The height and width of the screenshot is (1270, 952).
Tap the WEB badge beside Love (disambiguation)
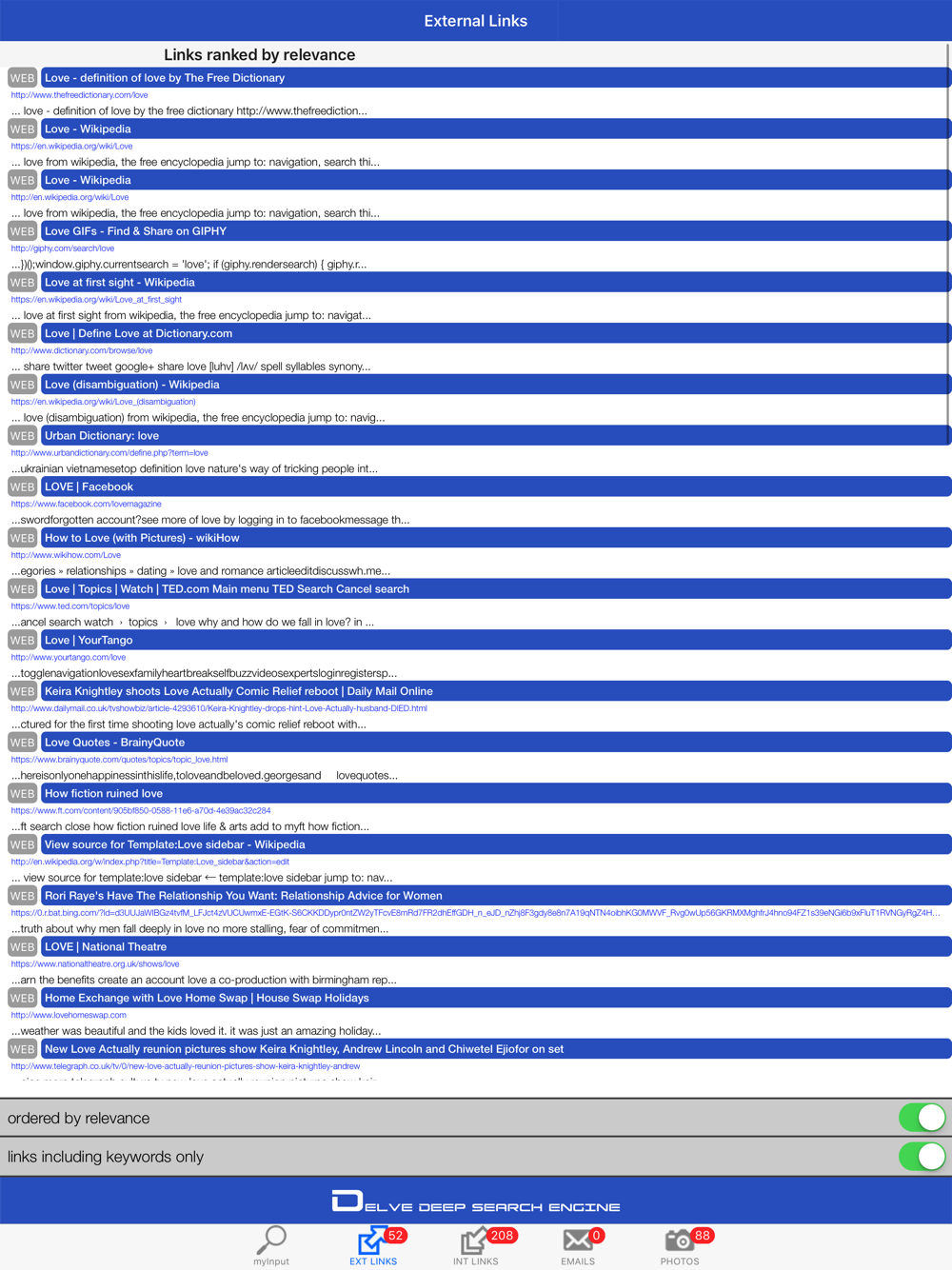click(x=22, y=385)
